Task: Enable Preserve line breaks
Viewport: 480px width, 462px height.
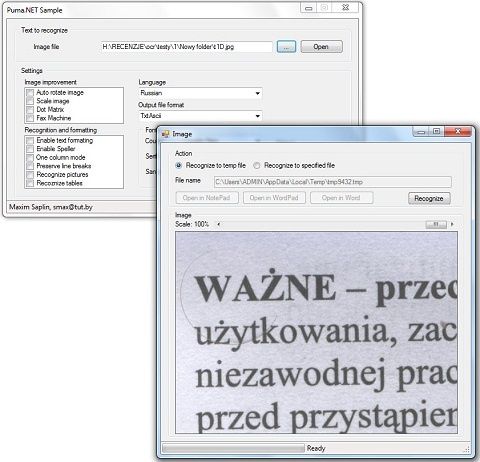Action: 30,166
